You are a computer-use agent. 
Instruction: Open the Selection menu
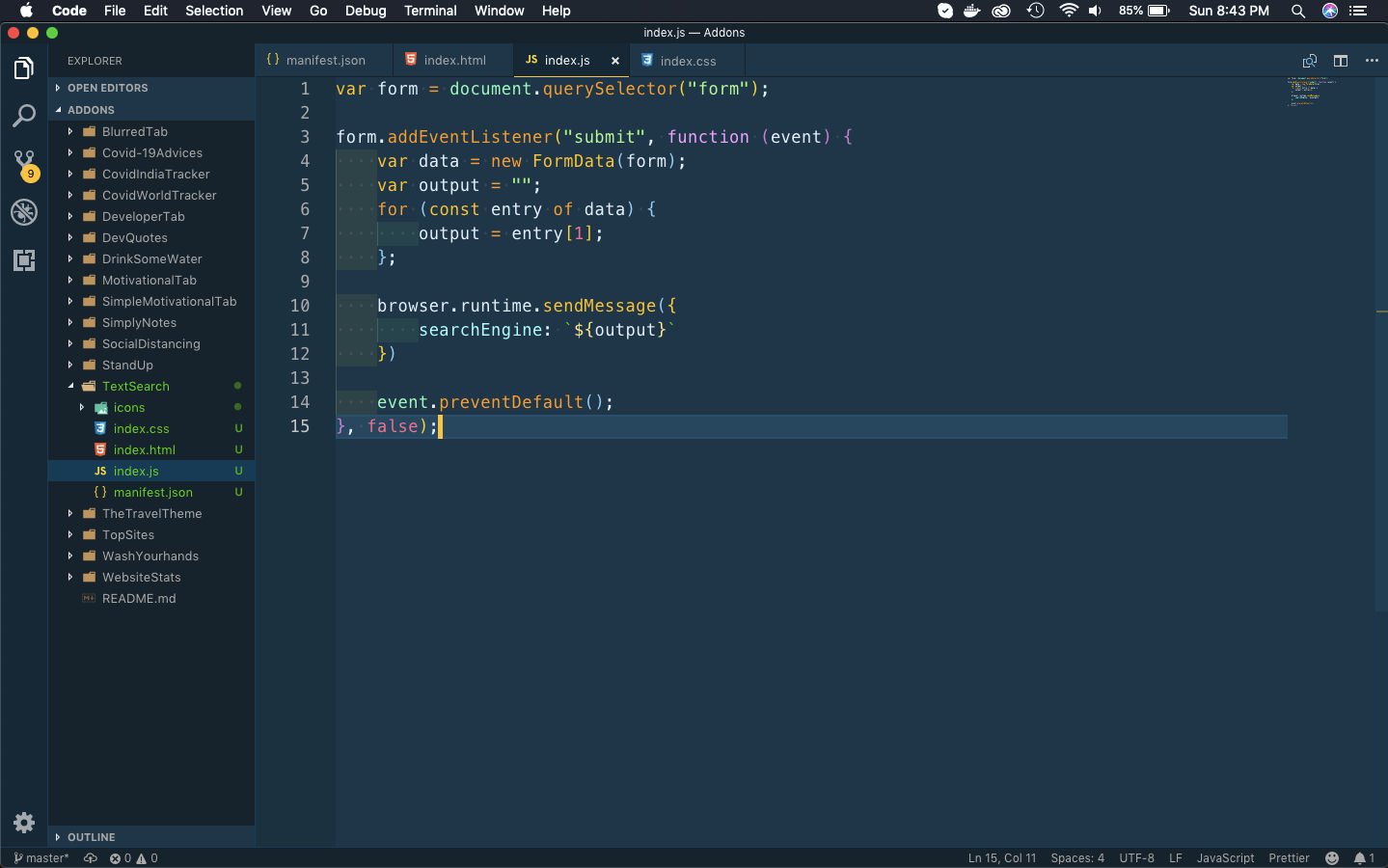pyautogui.click(x=214, y=11)
